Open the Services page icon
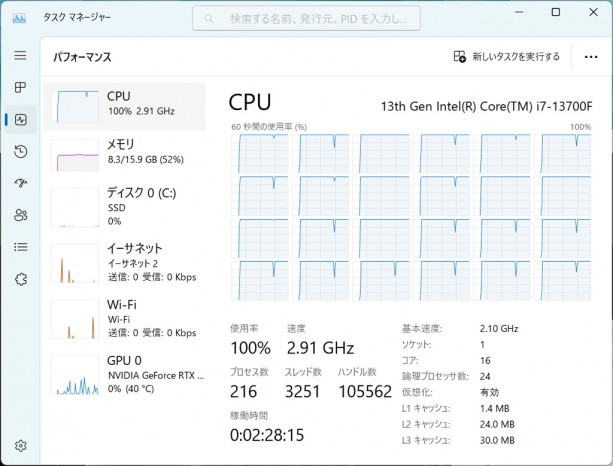 pyautogui.click(x=20, y=279)
